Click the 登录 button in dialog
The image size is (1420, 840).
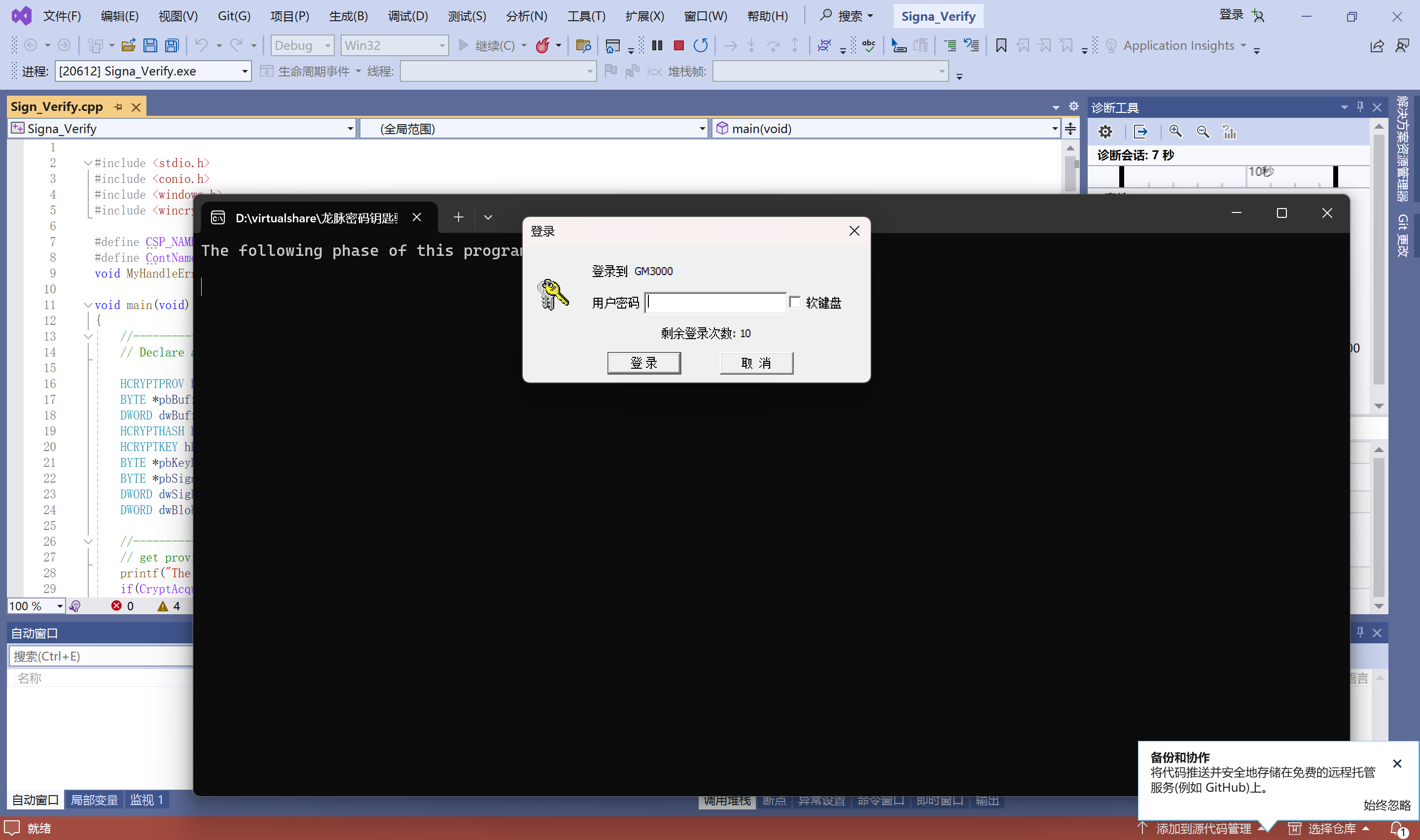[643, 363]
